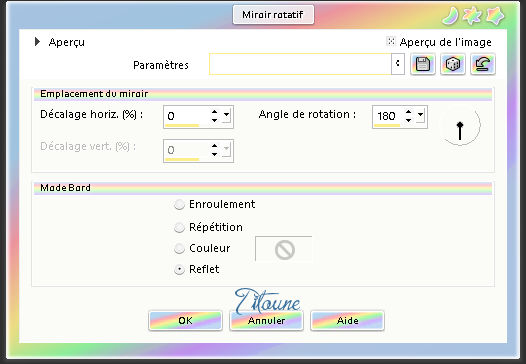This screenshot has height=364, width=526.
Task: Save the current preset with the floppy disk icon
Action: click(423, 64)
